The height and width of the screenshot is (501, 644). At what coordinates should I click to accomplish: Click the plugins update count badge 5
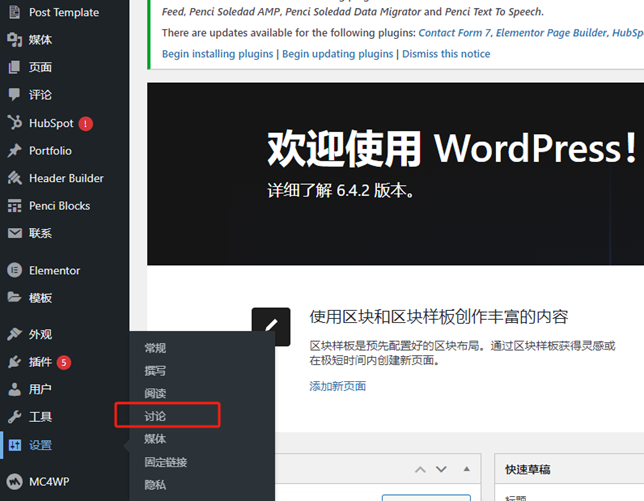[64, 362]
